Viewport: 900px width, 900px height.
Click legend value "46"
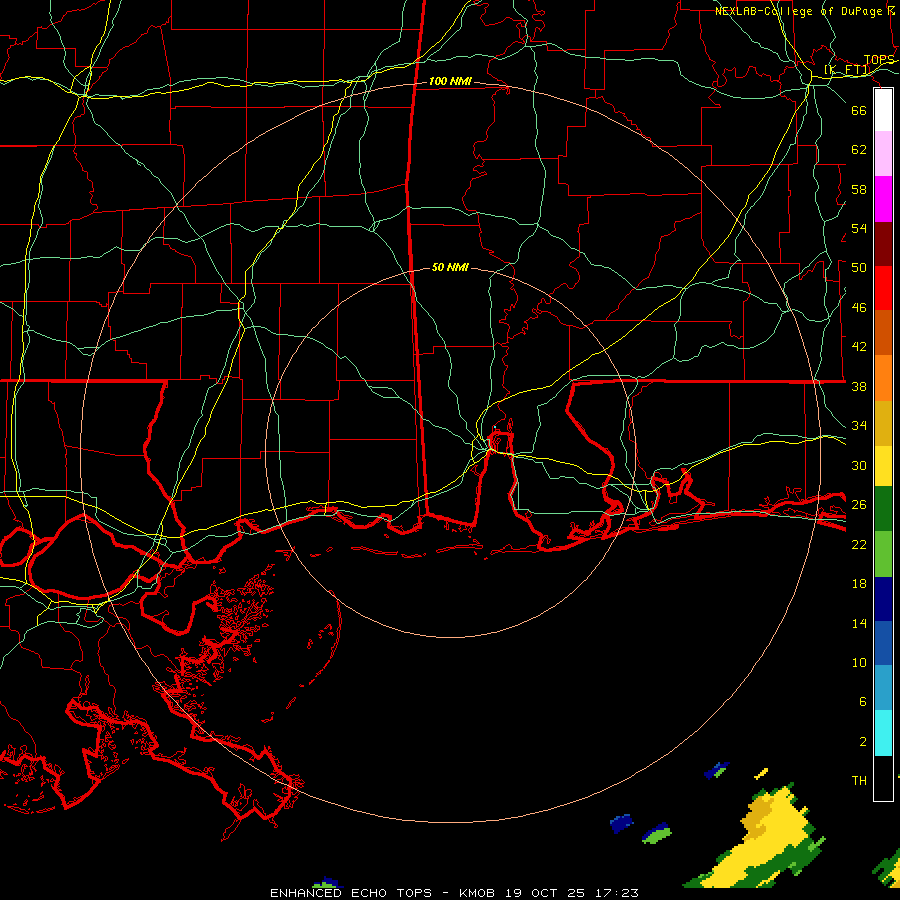859,308
